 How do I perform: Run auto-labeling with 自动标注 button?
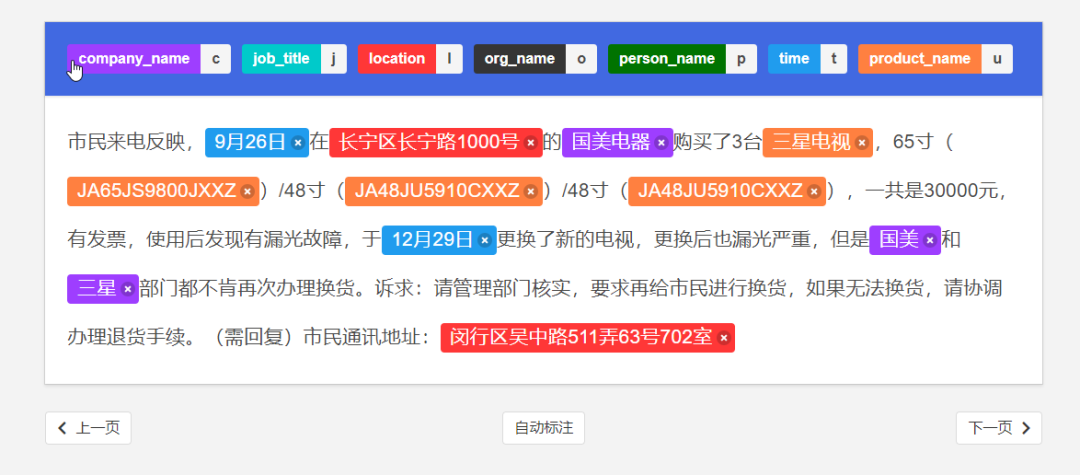point(543,428)
